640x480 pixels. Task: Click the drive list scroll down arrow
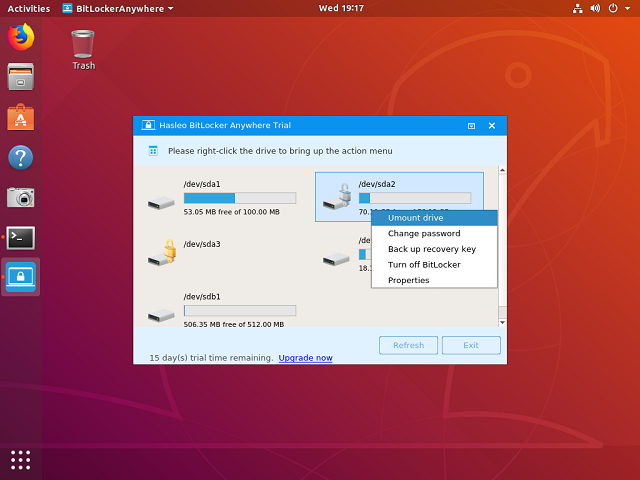pyautogui.click(x=502, y=322)
